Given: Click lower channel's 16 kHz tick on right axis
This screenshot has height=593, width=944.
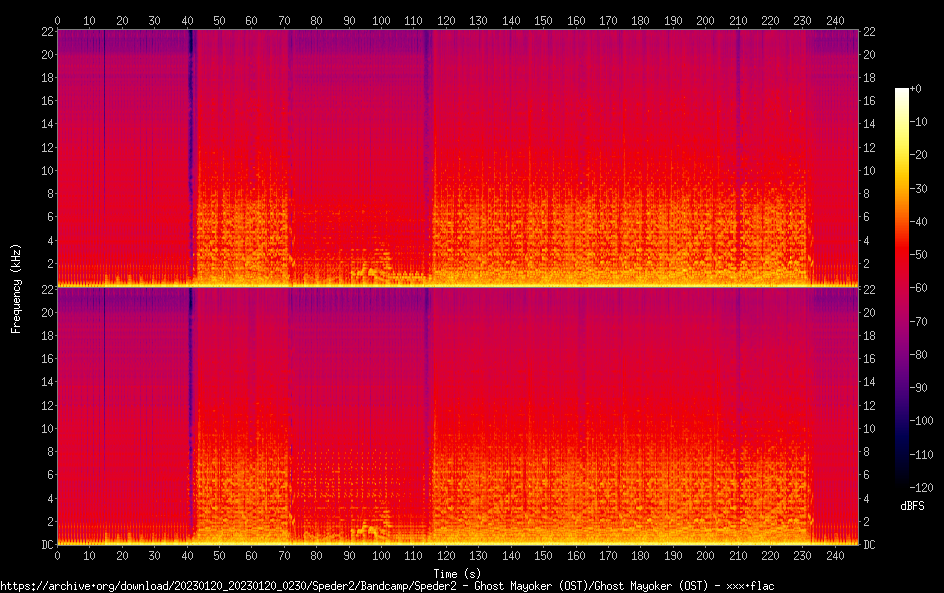Looking at the screenshot, I should coord(870,359).
